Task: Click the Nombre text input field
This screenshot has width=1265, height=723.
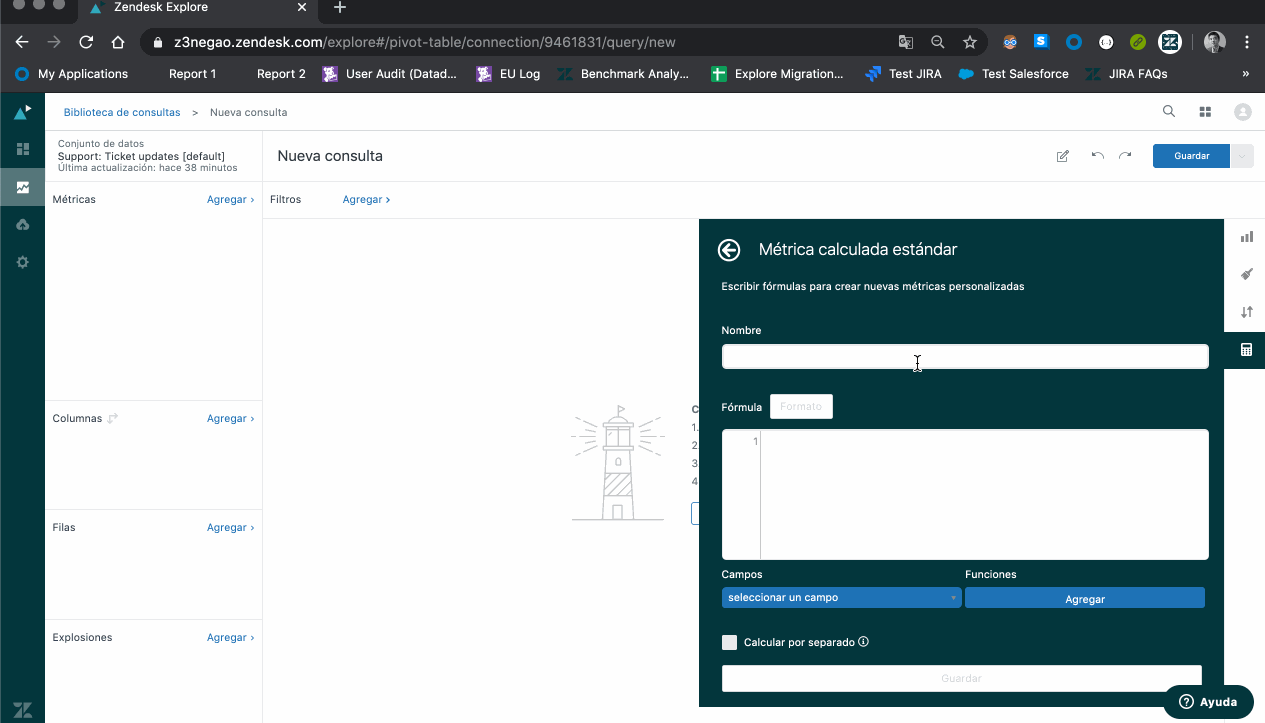Action: [x=965, y=356]
